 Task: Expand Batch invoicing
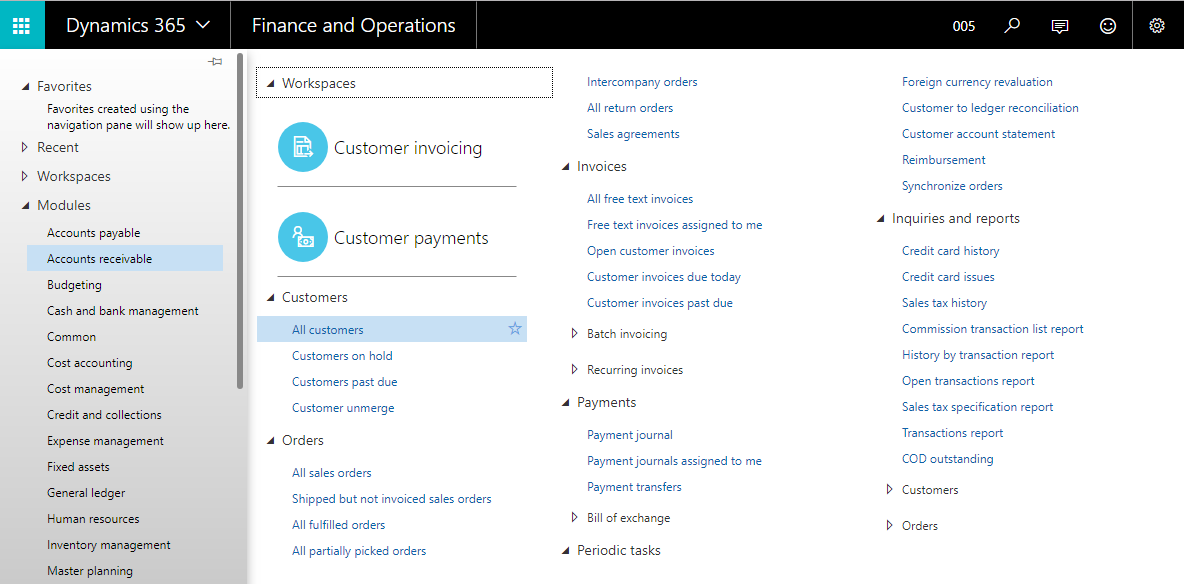pos(575,333)
